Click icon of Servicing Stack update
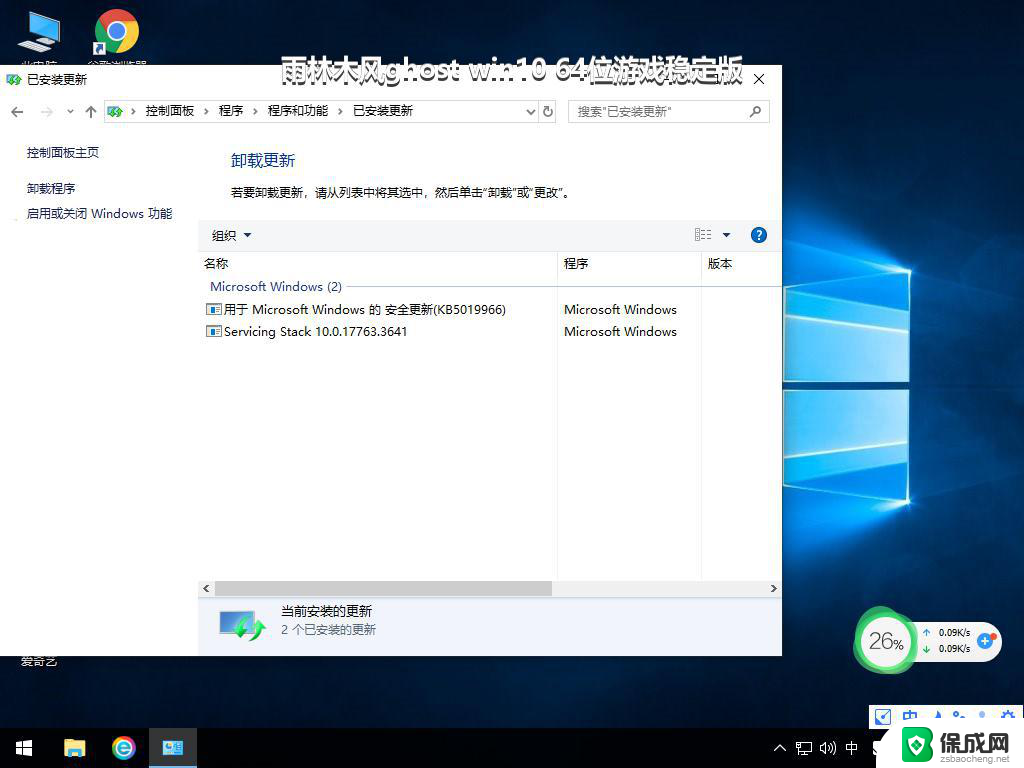The height and width of the screenshot is (768, 1024). (x=213, y=332)
